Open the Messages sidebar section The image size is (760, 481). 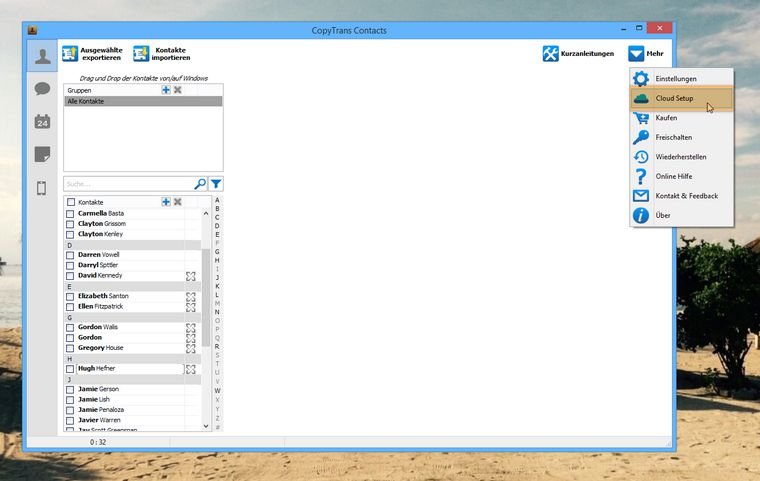pos(42,89)
